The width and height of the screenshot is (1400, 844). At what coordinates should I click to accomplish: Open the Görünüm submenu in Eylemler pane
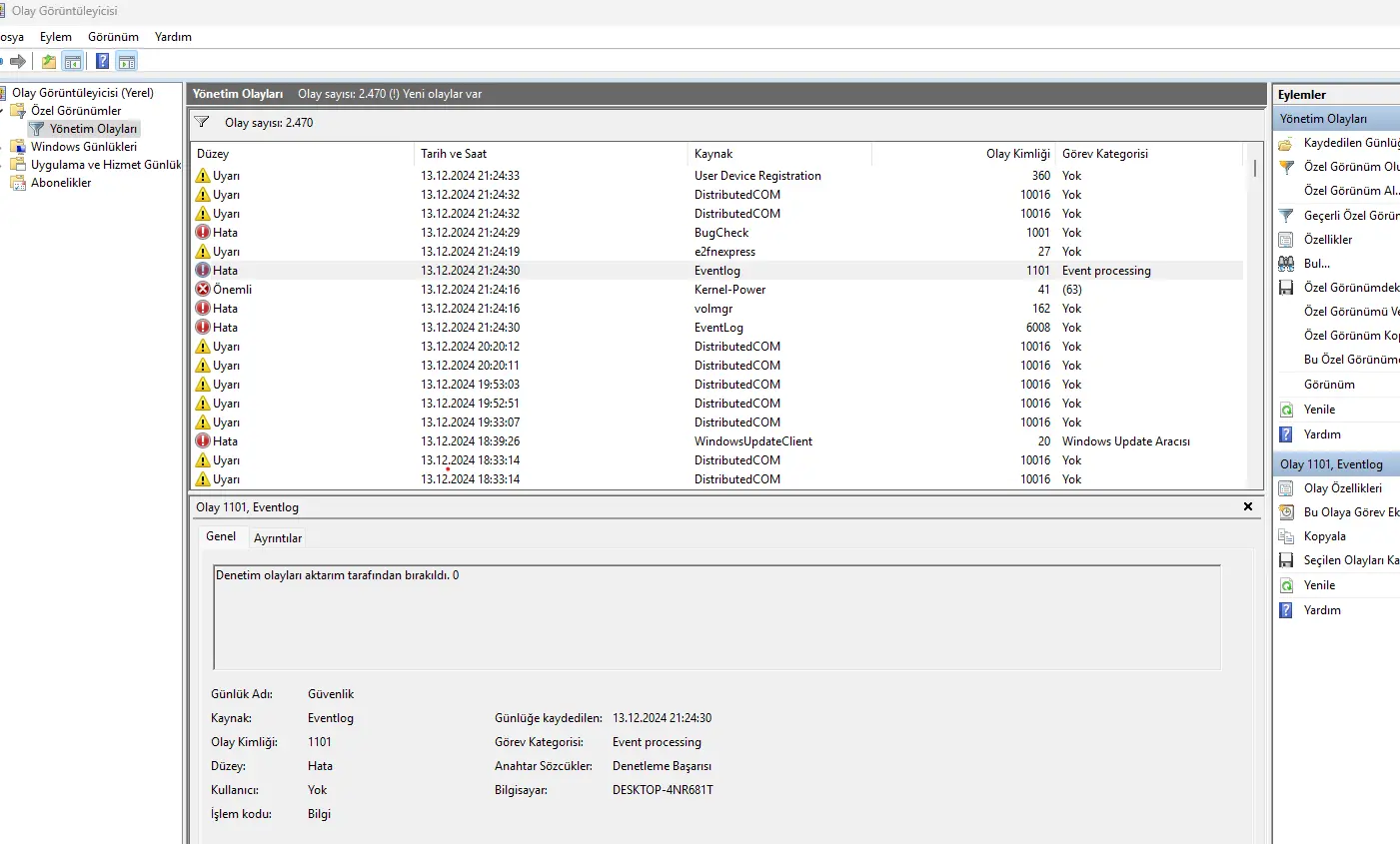pyautogui.click(x=1329, y=385)
